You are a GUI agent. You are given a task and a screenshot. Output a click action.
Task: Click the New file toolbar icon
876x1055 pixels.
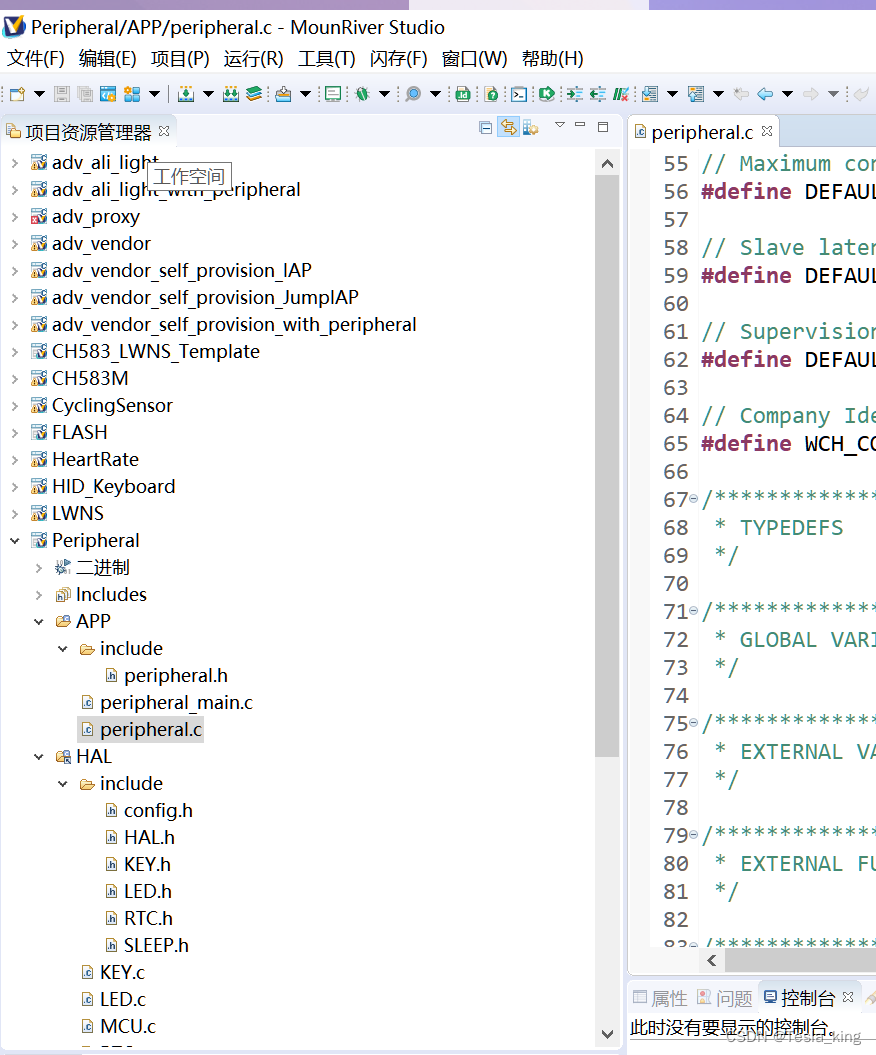click(x=17, y=94)
